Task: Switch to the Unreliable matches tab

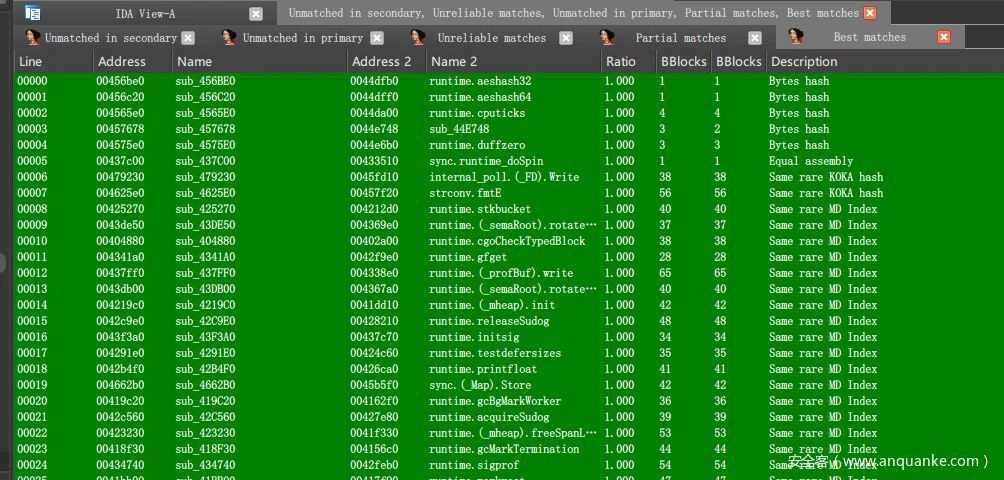Action: [x=492, y=38]
